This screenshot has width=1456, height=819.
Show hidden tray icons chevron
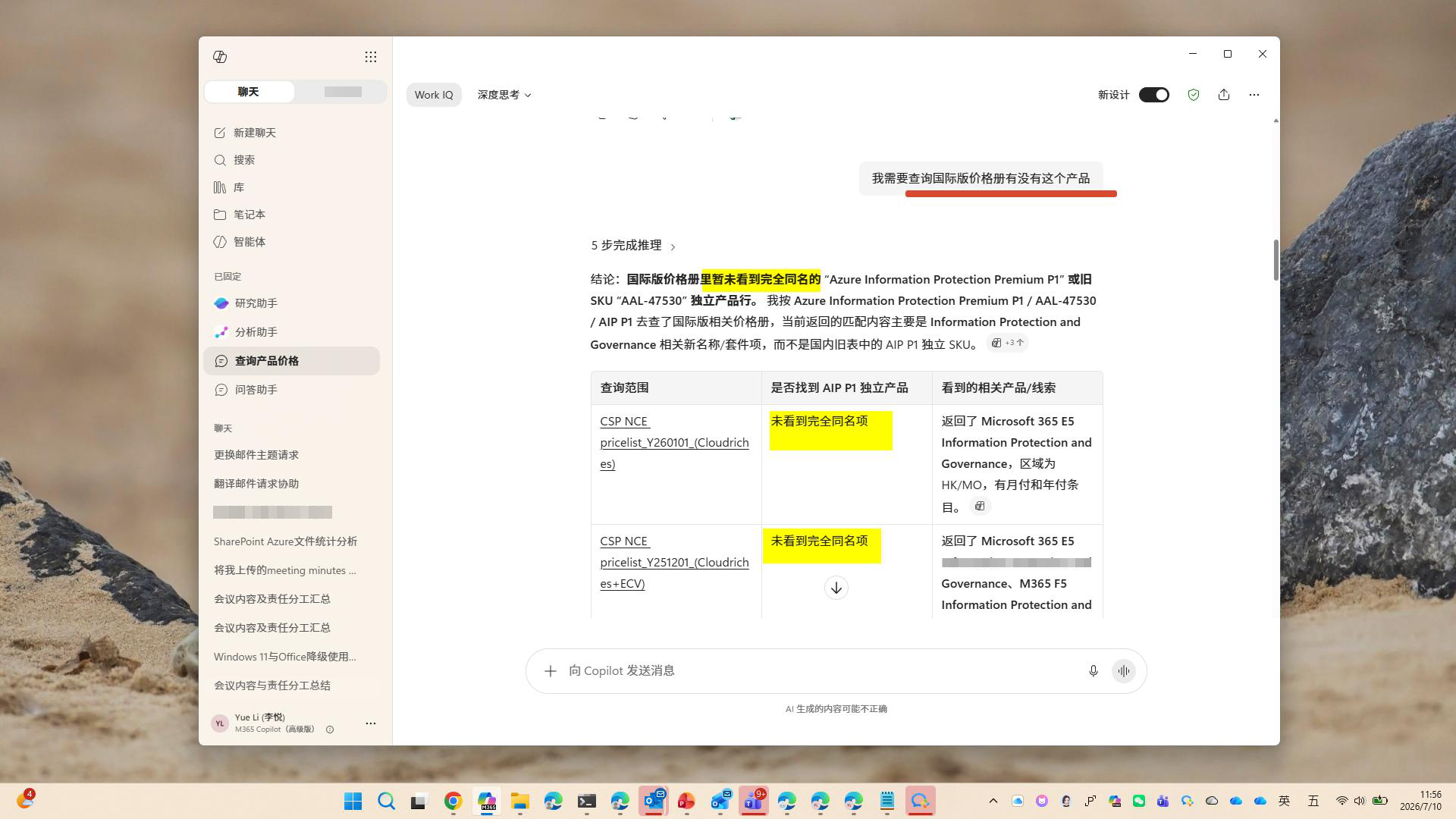point(993,801)
